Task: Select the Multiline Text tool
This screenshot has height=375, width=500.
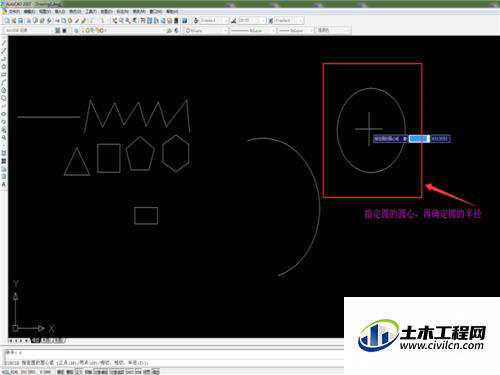Action: 4,184
